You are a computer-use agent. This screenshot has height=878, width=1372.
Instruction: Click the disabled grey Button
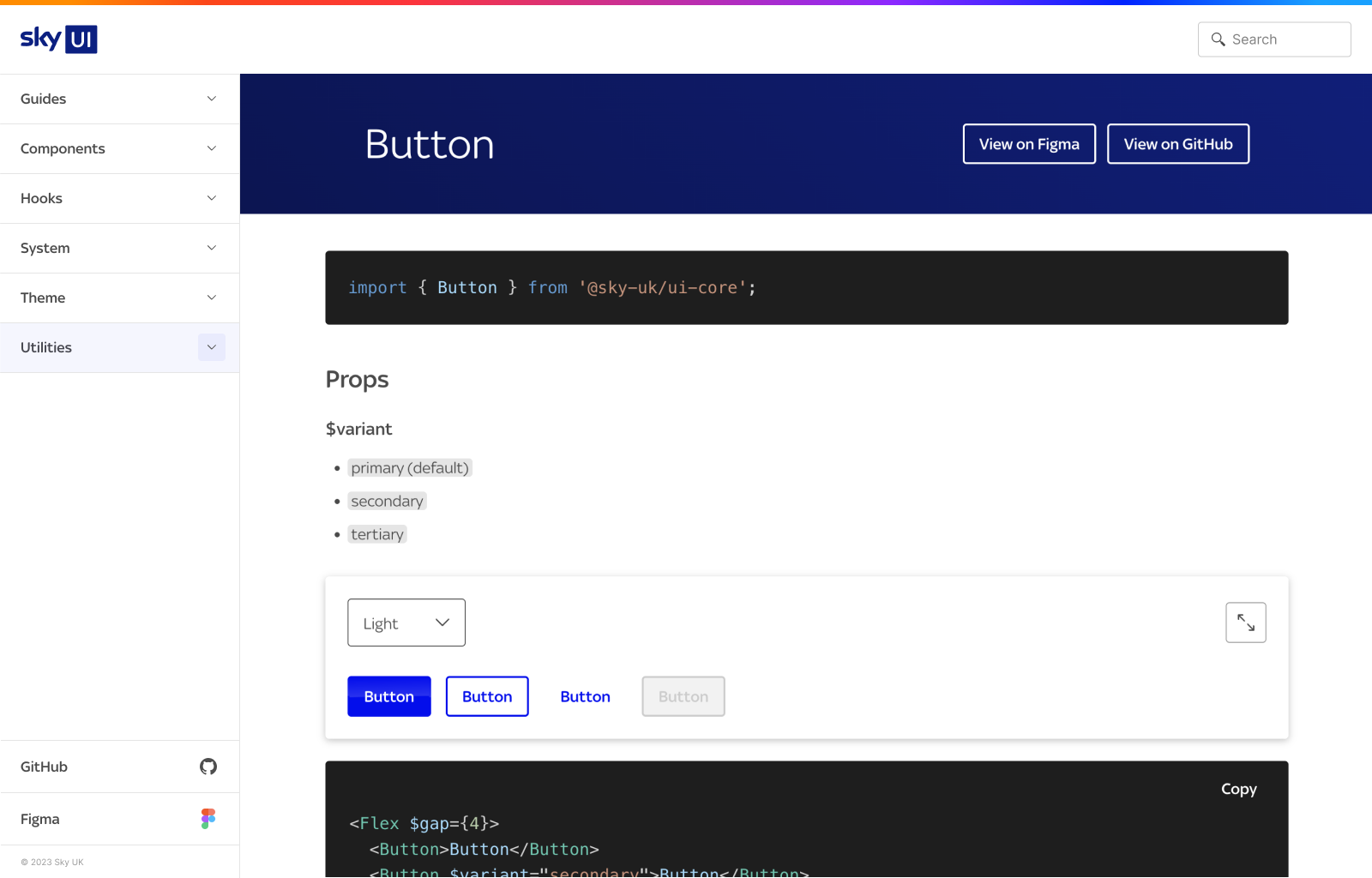[683, 696]
